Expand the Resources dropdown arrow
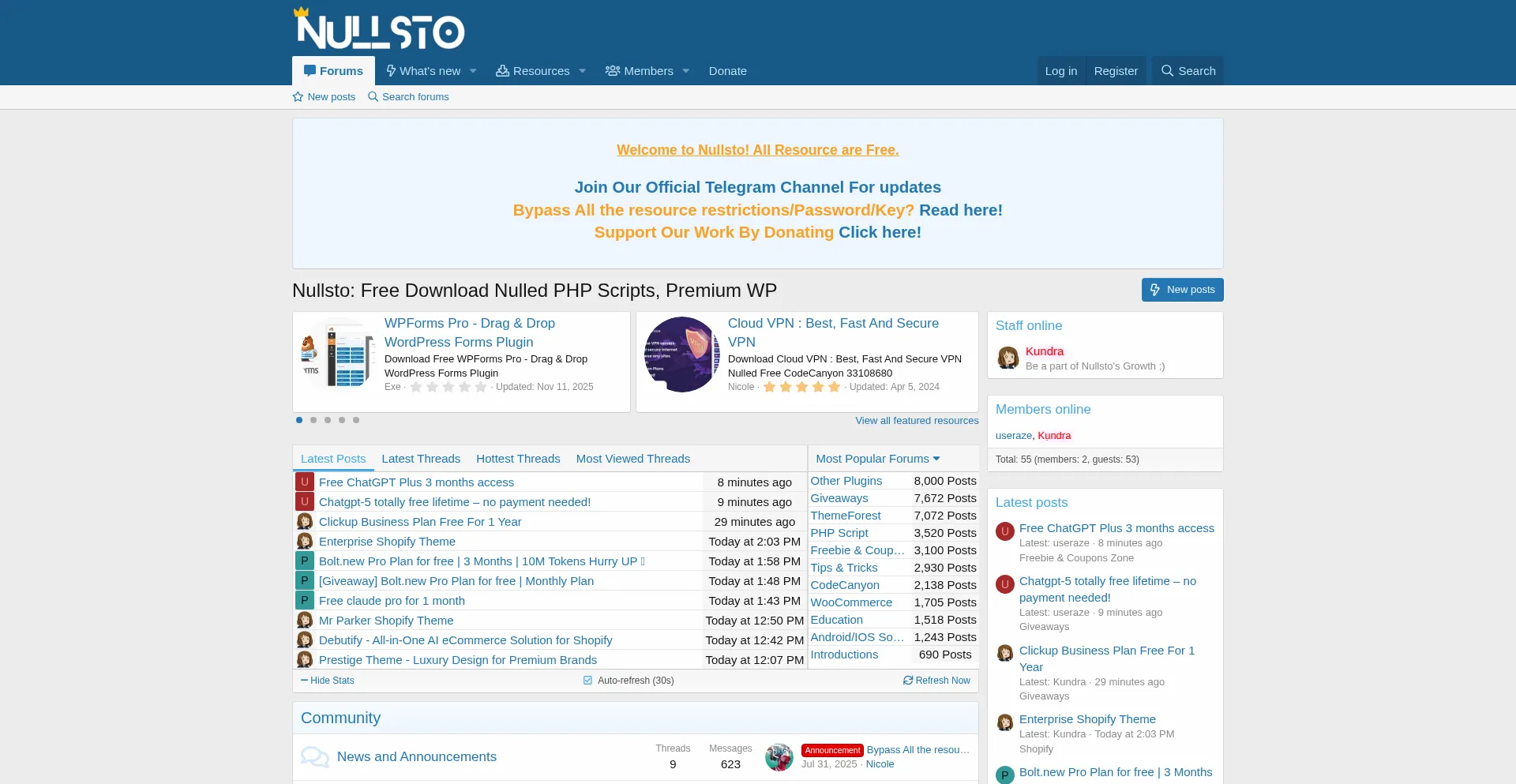The width and height of the screenshot is (1516, 784). (x=583, y=71)
